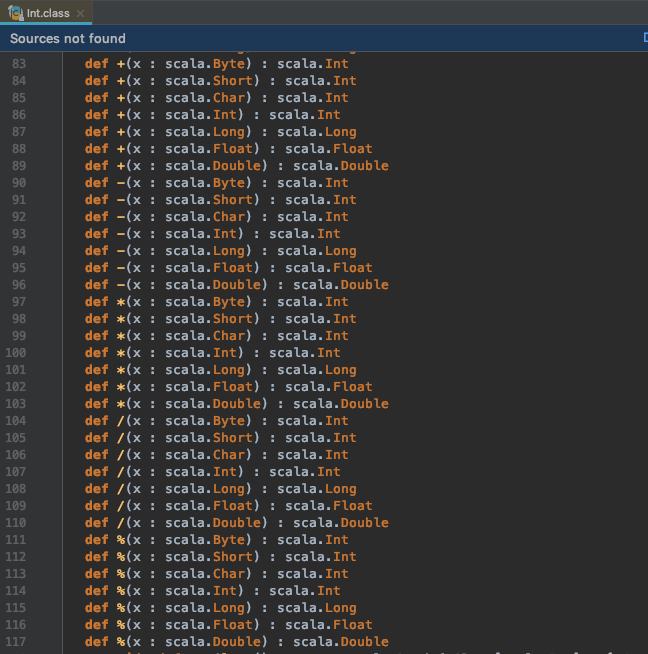Click return type 'Double' on line 110
The width and height of the screenshot is (648, 654).
pos(365,523)
